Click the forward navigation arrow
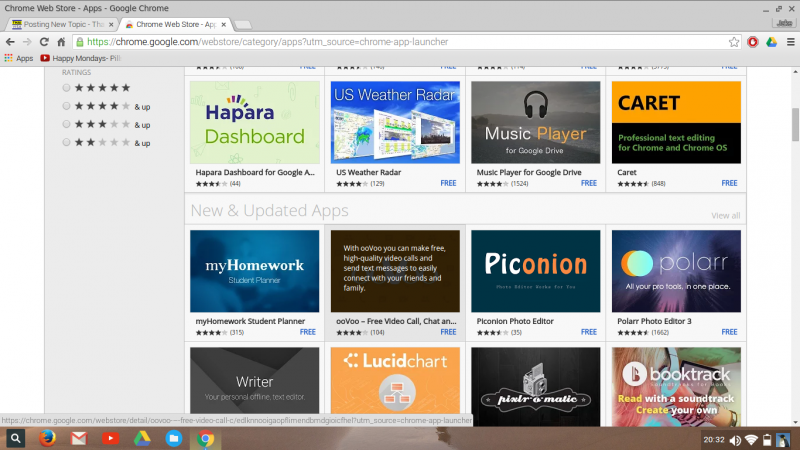Image resolution: width=800 pixels, height=450 pixels. (27, 42)
